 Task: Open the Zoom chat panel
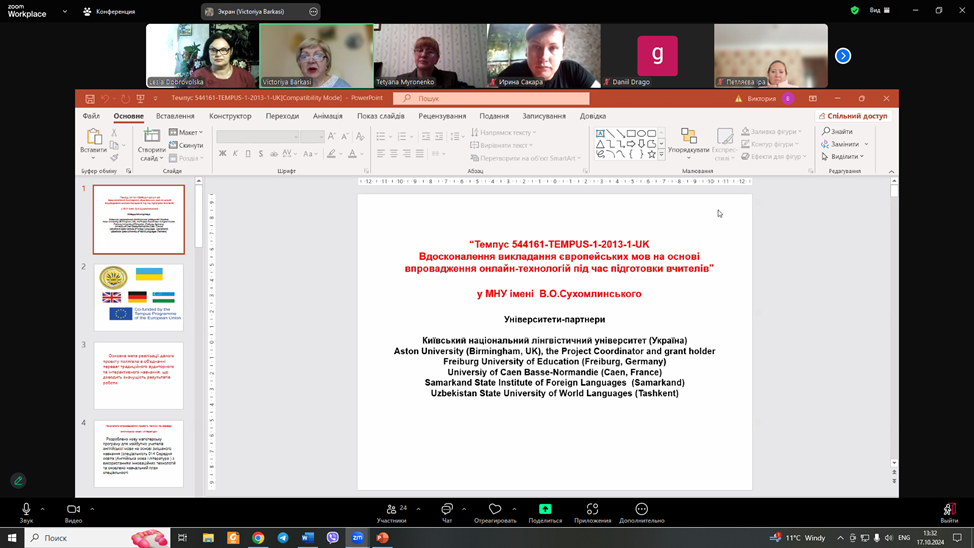click(x=447, y=510)
